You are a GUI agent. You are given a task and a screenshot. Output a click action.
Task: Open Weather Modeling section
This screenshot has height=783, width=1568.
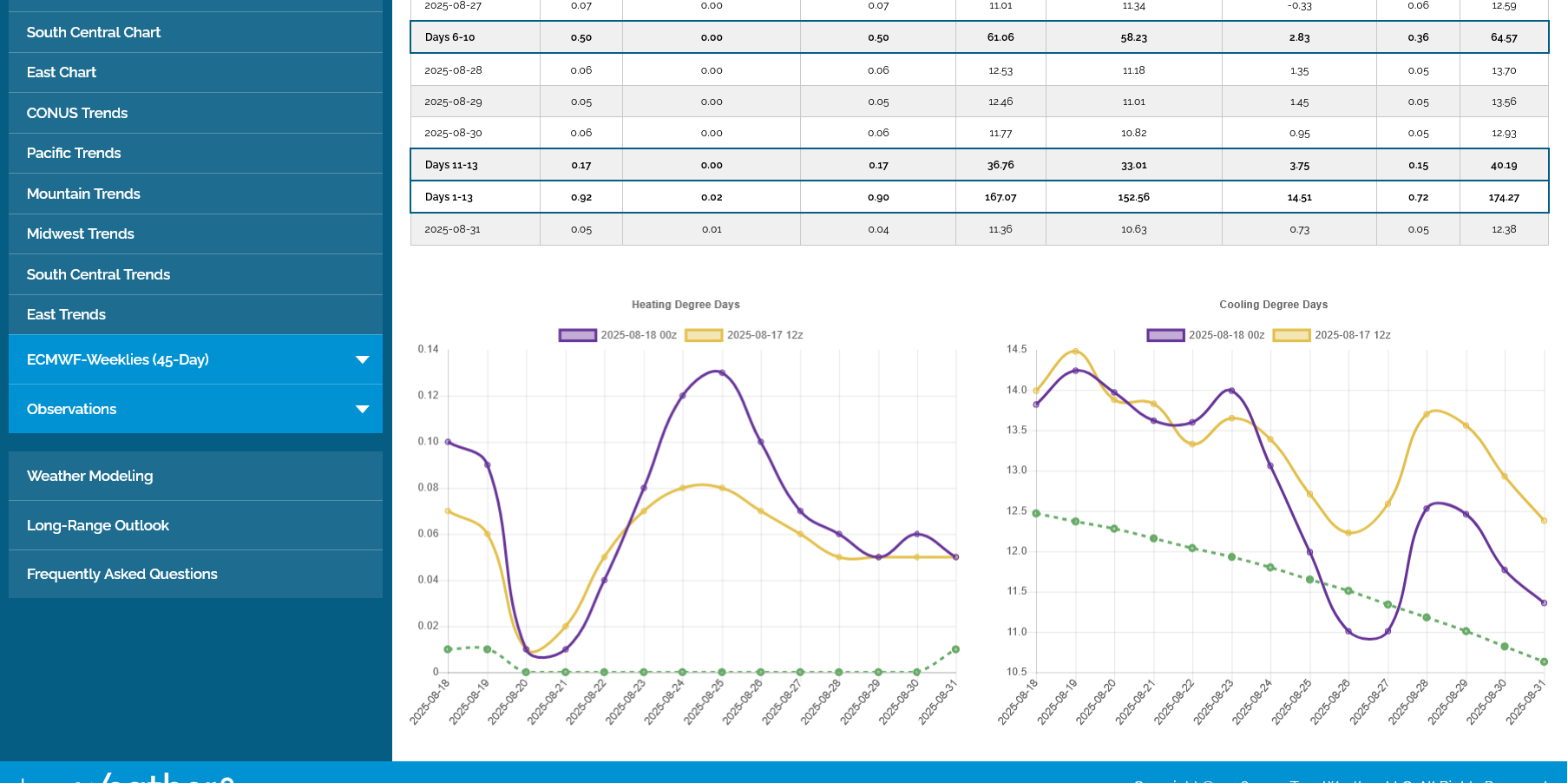click(90, 476)
